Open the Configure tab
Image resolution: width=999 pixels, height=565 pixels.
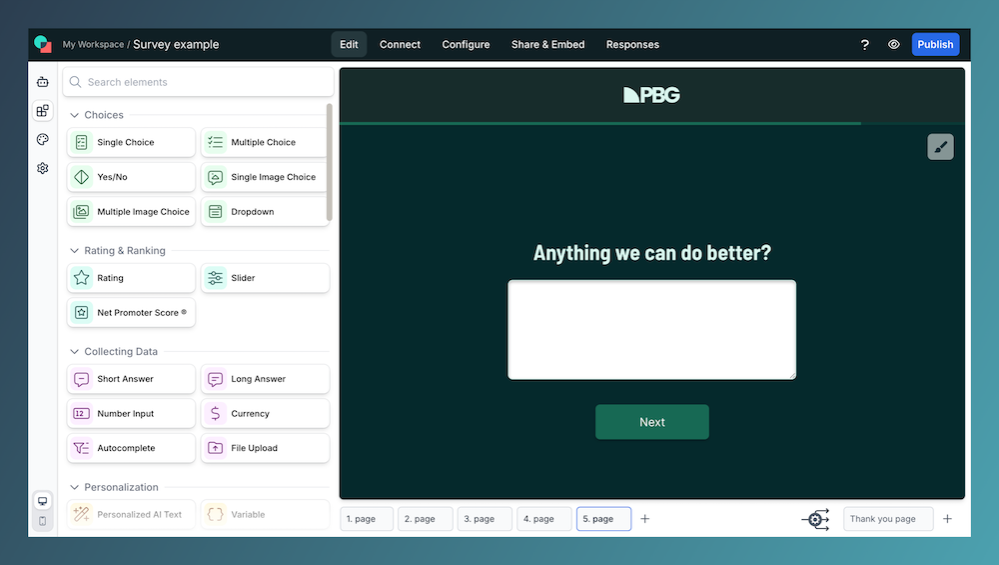pyautogui.click(x=466, y=45)
